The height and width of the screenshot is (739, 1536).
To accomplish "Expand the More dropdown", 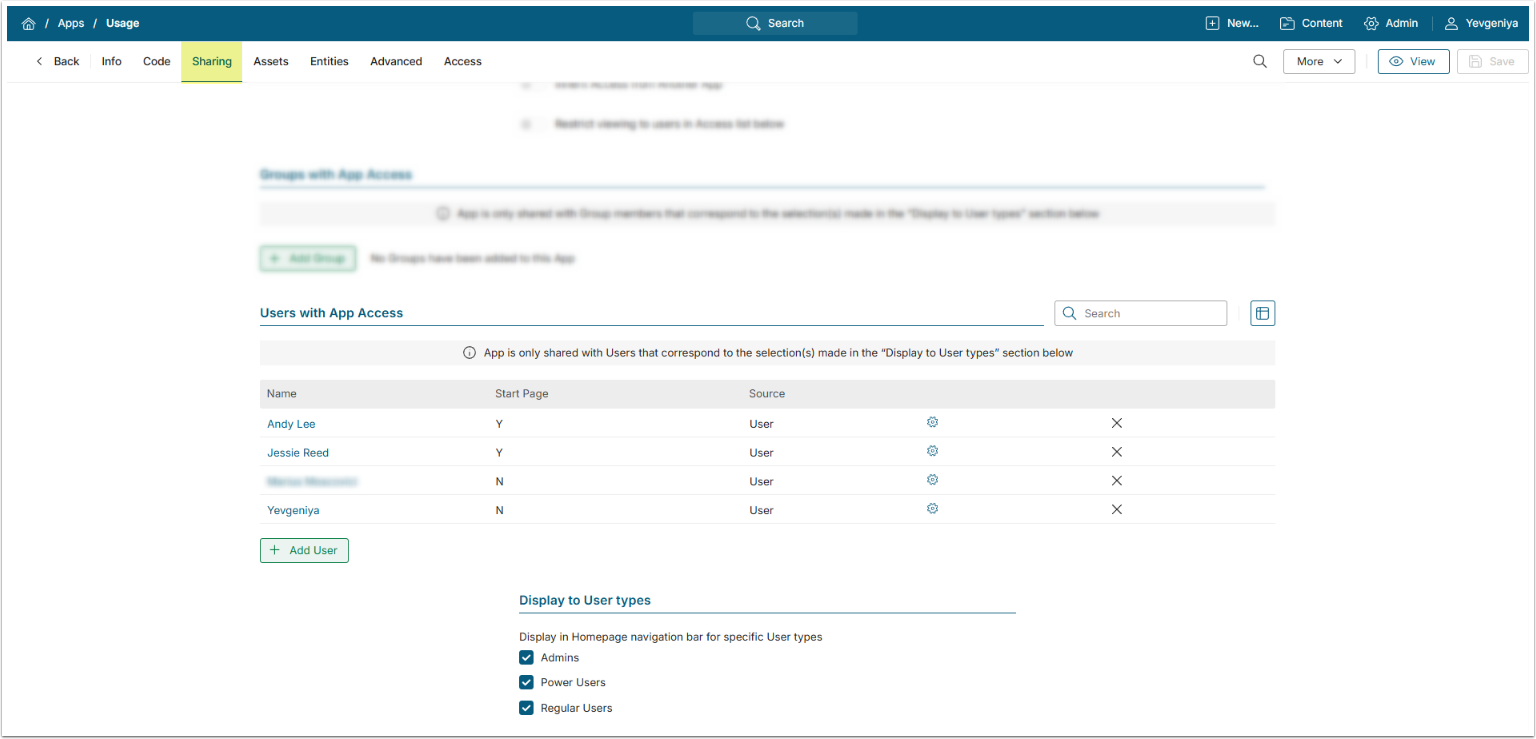I will 1319,62.
